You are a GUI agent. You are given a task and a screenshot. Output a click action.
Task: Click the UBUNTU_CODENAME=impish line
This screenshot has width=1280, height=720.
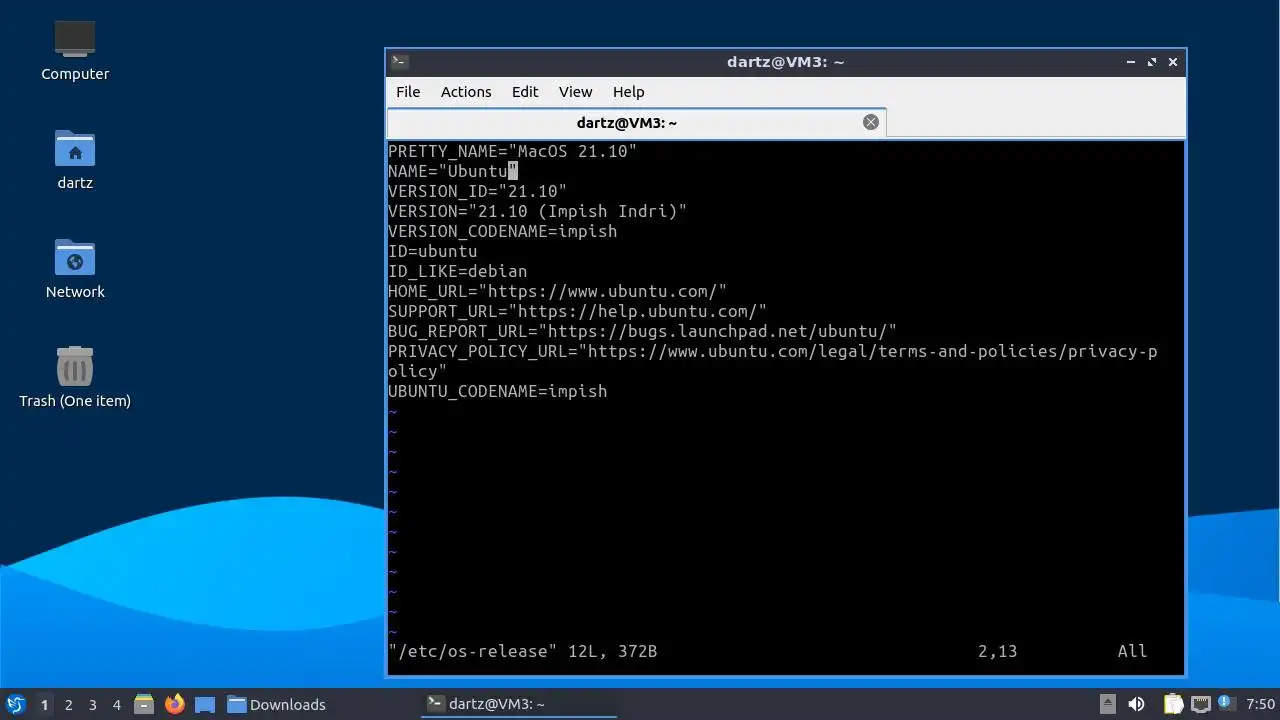pos(497,391)
